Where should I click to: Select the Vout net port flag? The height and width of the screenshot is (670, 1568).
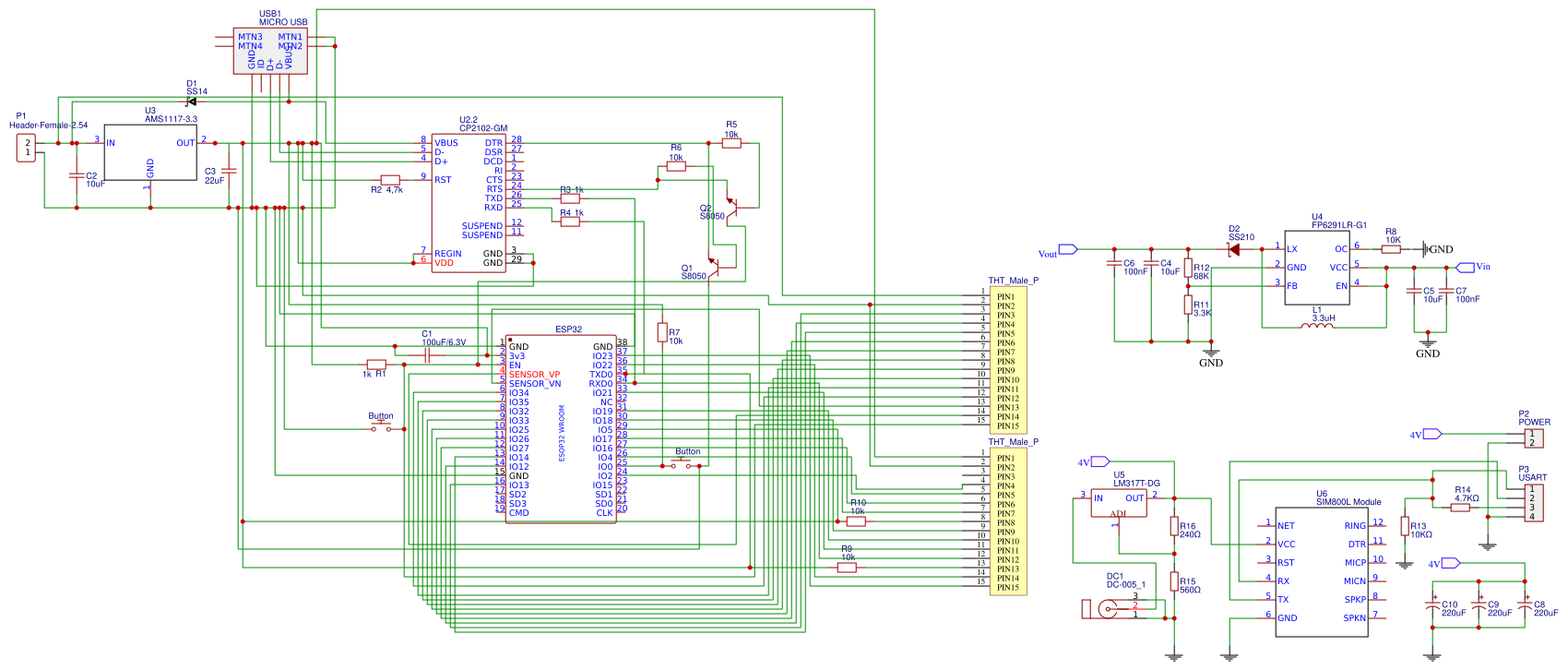1067,249
